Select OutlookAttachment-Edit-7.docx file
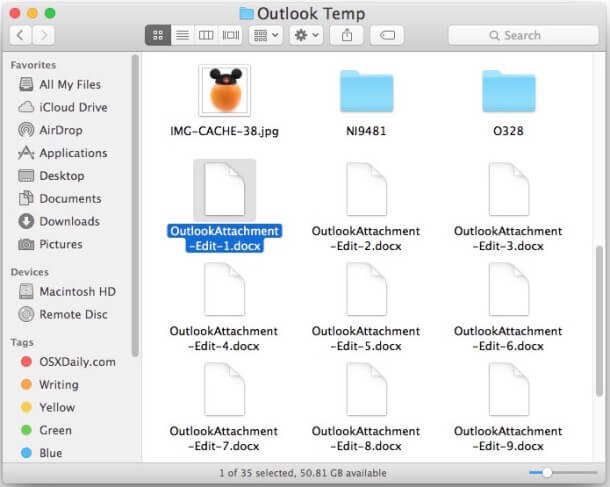This screenshot has height=487, width=610. click(224, 389)
